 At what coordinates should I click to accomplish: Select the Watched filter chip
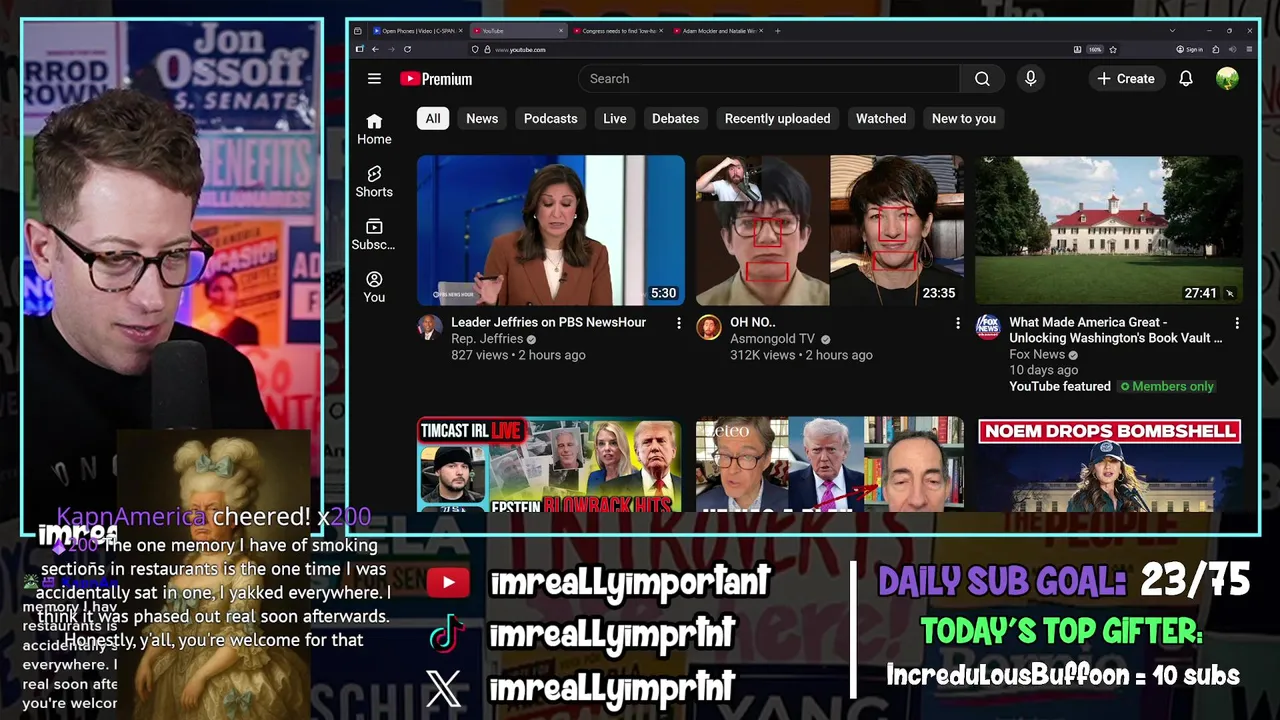881,118
